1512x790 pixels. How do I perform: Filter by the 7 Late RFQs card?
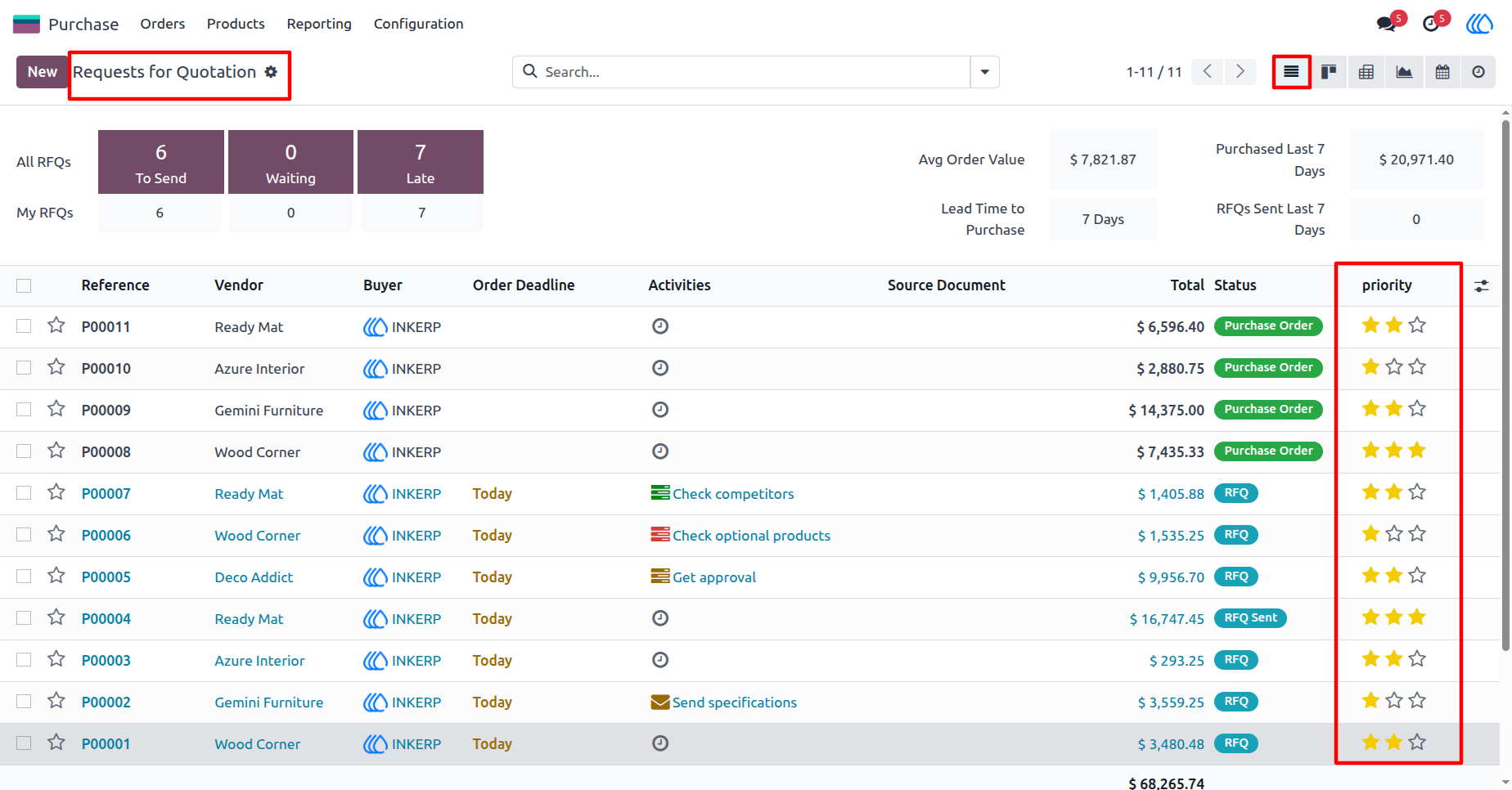pos(421,162)
